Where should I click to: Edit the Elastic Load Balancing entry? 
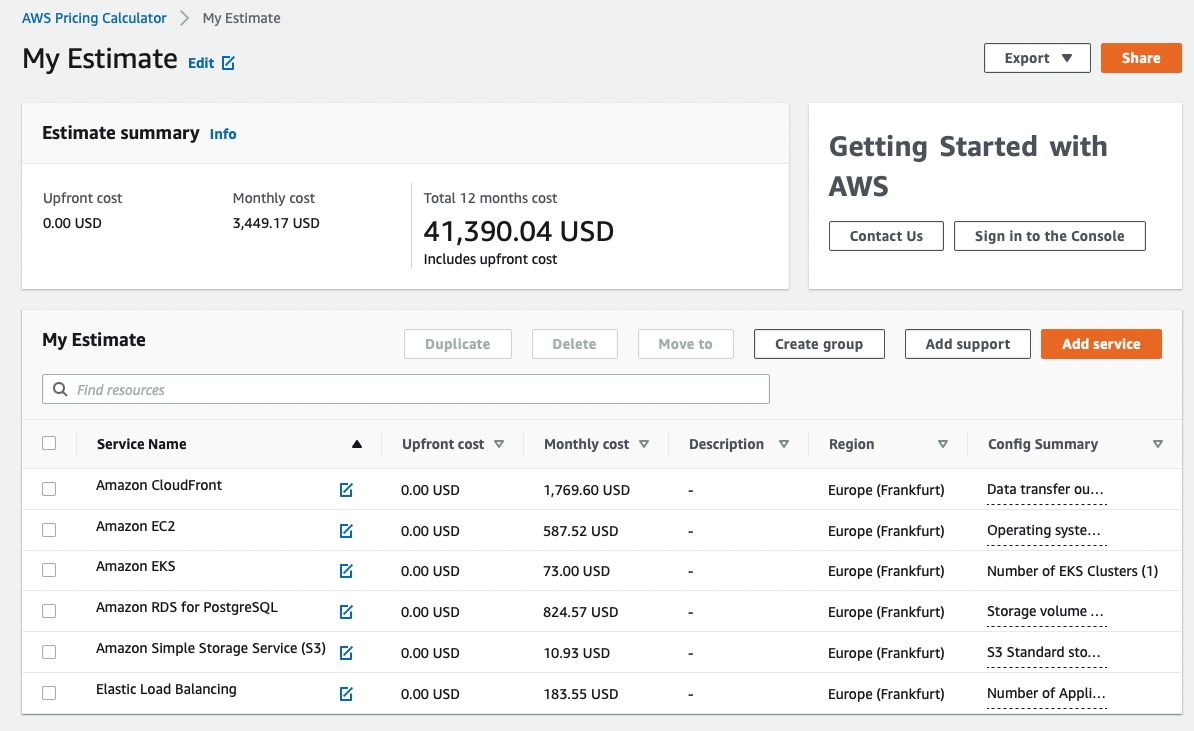click(x=346, y=694)
